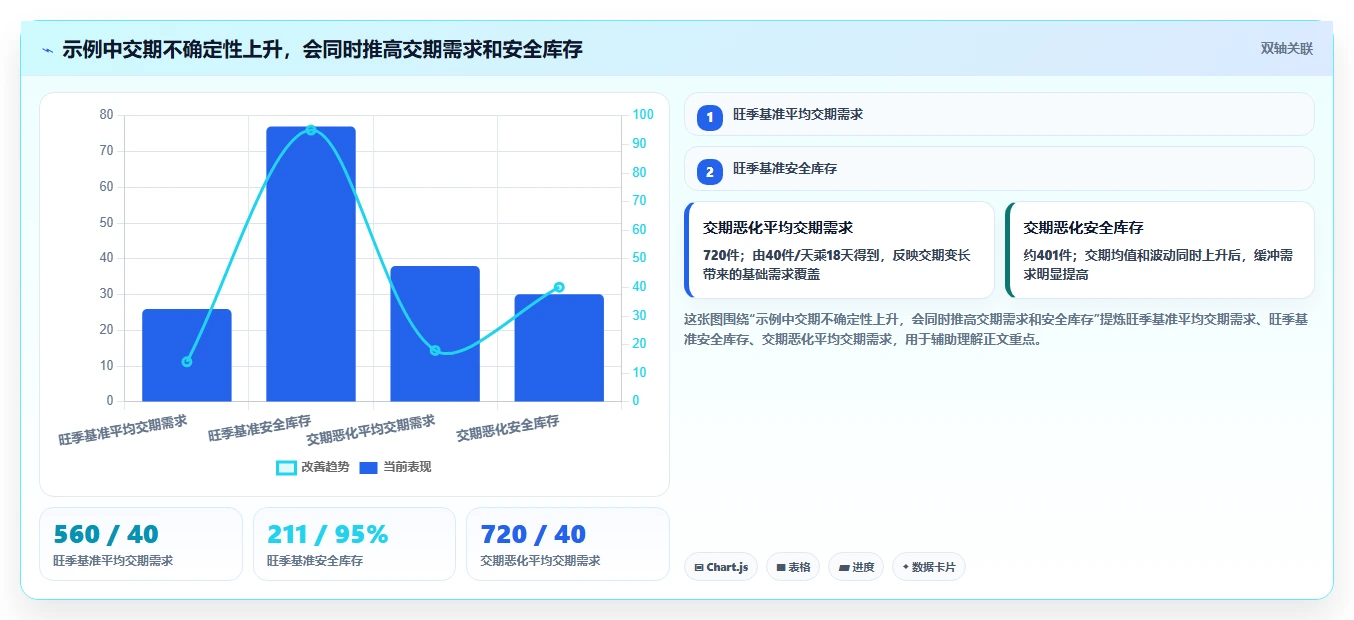Click the x-axis label 交期恶化平均交期需求
1354x620 pixels.
pos(370,430)
